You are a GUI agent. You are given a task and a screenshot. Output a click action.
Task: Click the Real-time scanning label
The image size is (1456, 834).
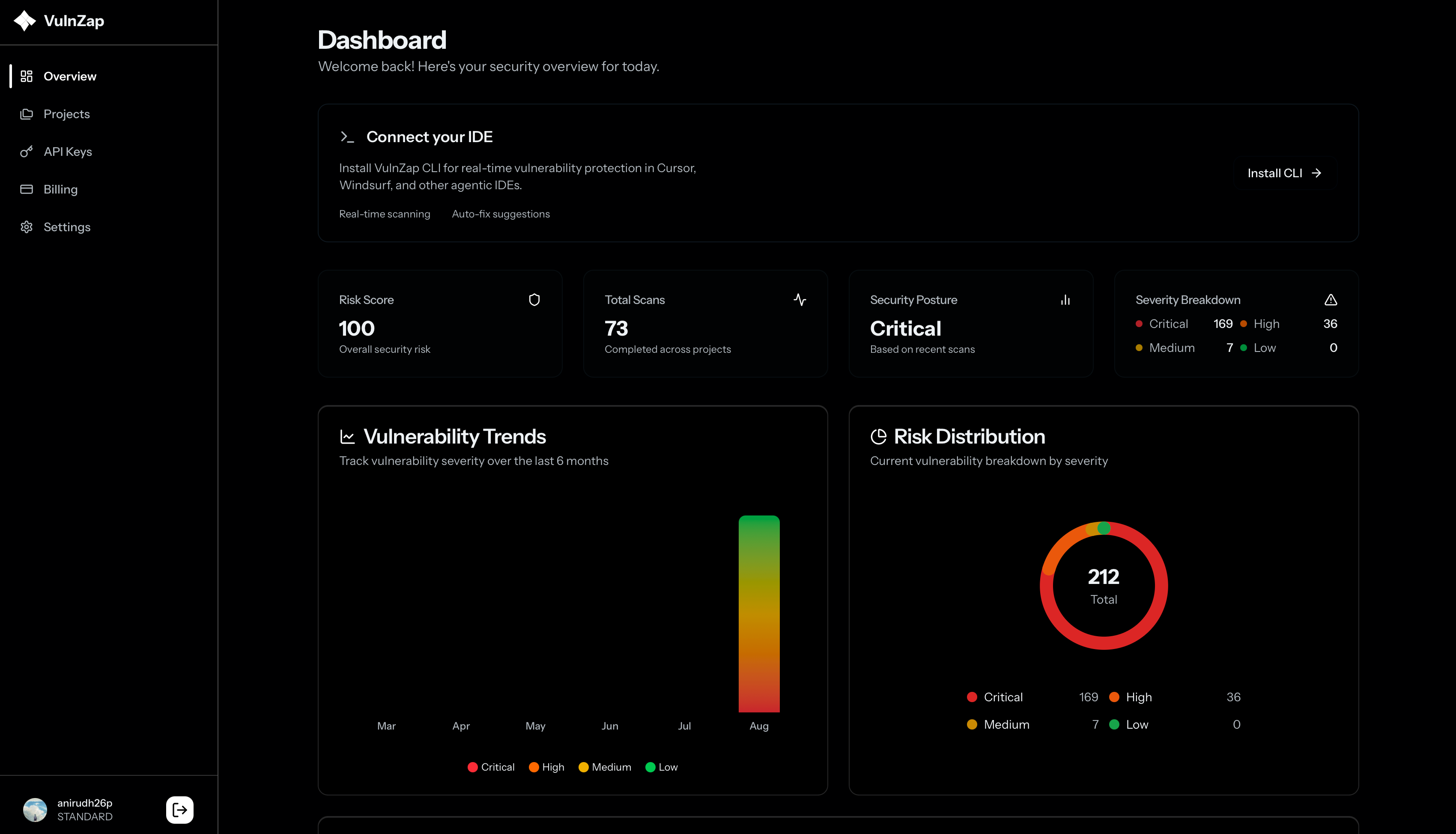click(385, 214)
